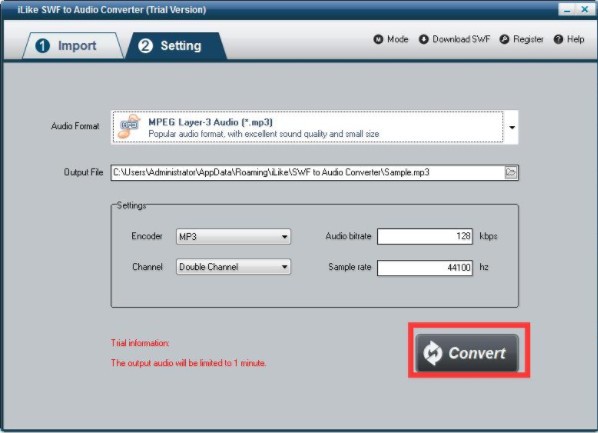Expand the Audio Format dropdown arrow
This screenshot has width=598, height=433.
(512, 127)
